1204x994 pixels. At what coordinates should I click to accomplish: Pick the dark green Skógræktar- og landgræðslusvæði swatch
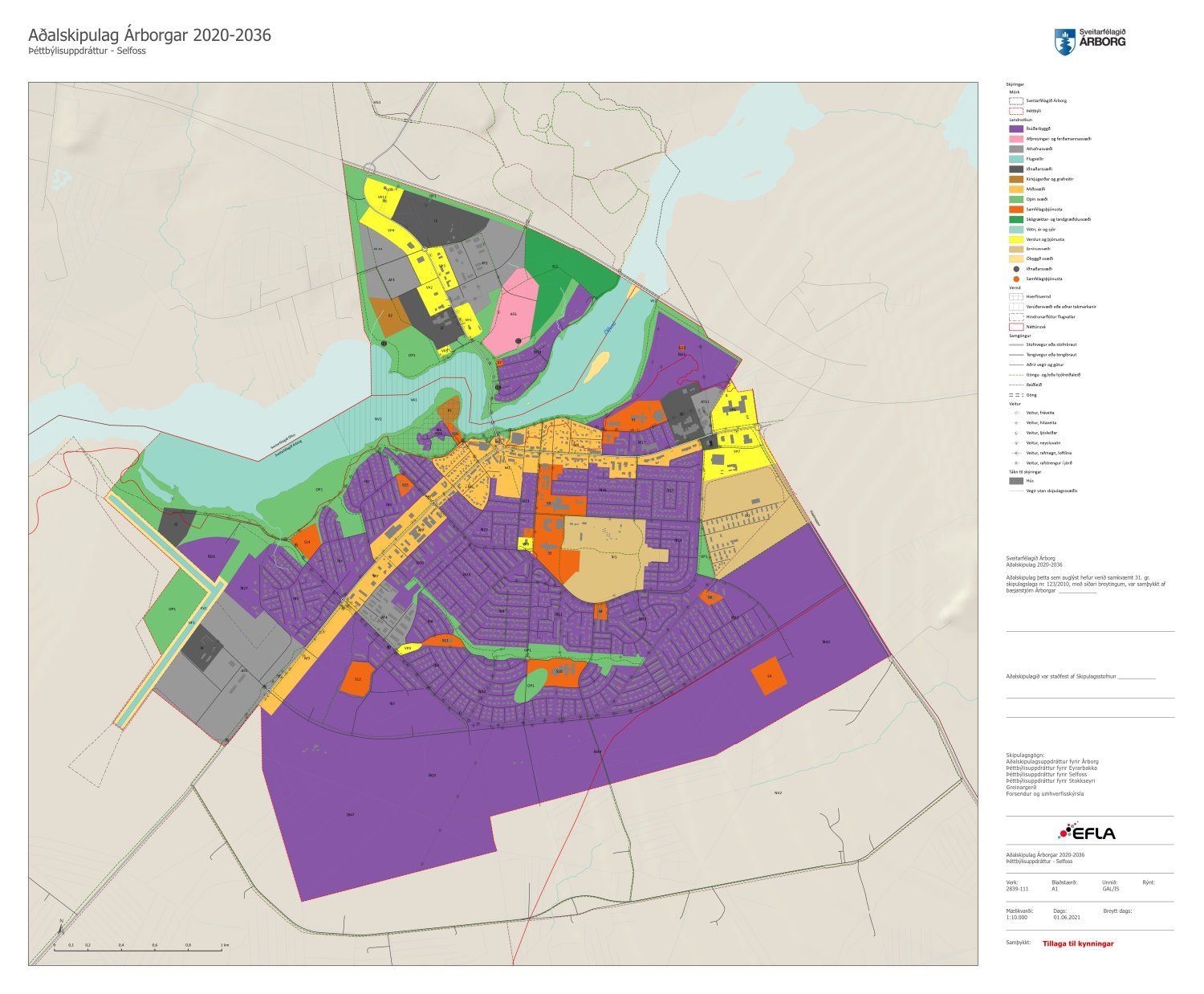click(1016, 219)
